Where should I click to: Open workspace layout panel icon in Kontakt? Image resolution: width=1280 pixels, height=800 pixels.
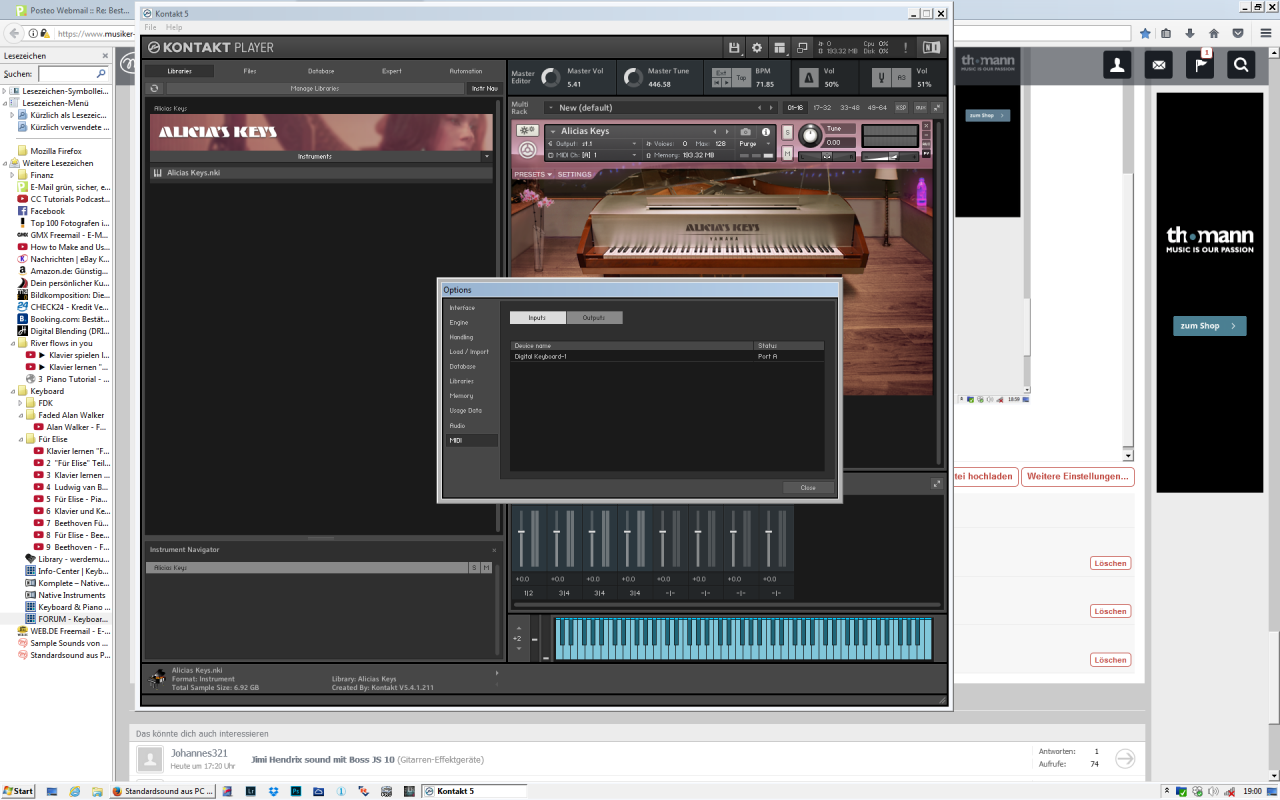[780, 47]
